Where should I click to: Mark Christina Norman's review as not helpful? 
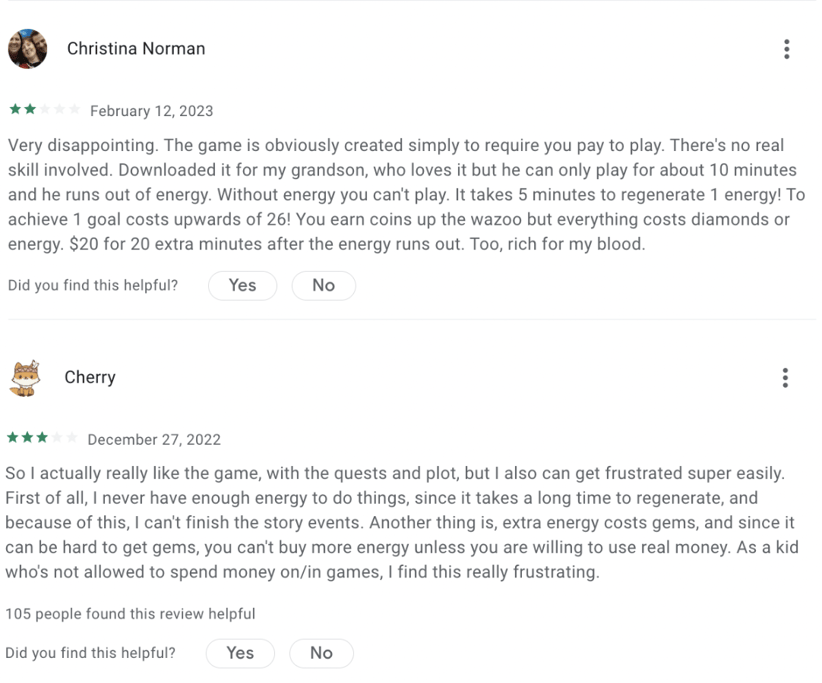323,285
